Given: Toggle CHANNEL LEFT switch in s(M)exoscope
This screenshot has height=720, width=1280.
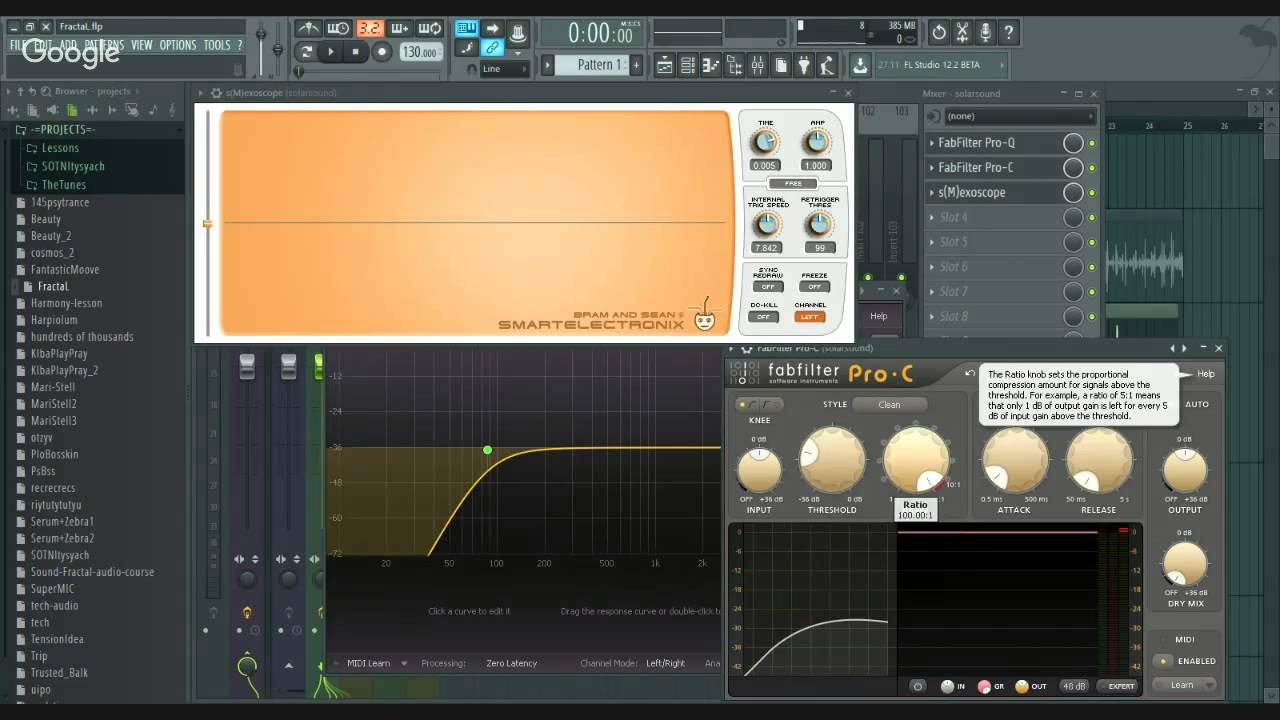Looking at the screenshot, I should pyautogui.click(x=809, y=316).
